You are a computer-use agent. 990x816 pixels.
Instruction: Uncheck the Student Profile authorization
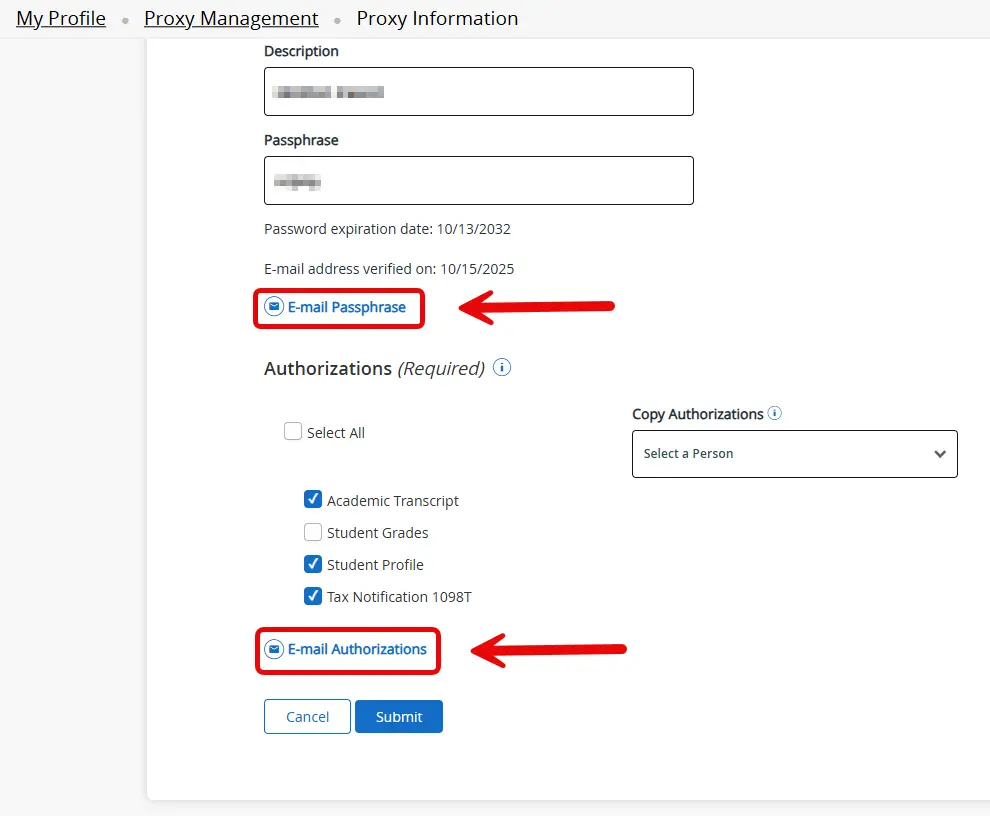313,564
